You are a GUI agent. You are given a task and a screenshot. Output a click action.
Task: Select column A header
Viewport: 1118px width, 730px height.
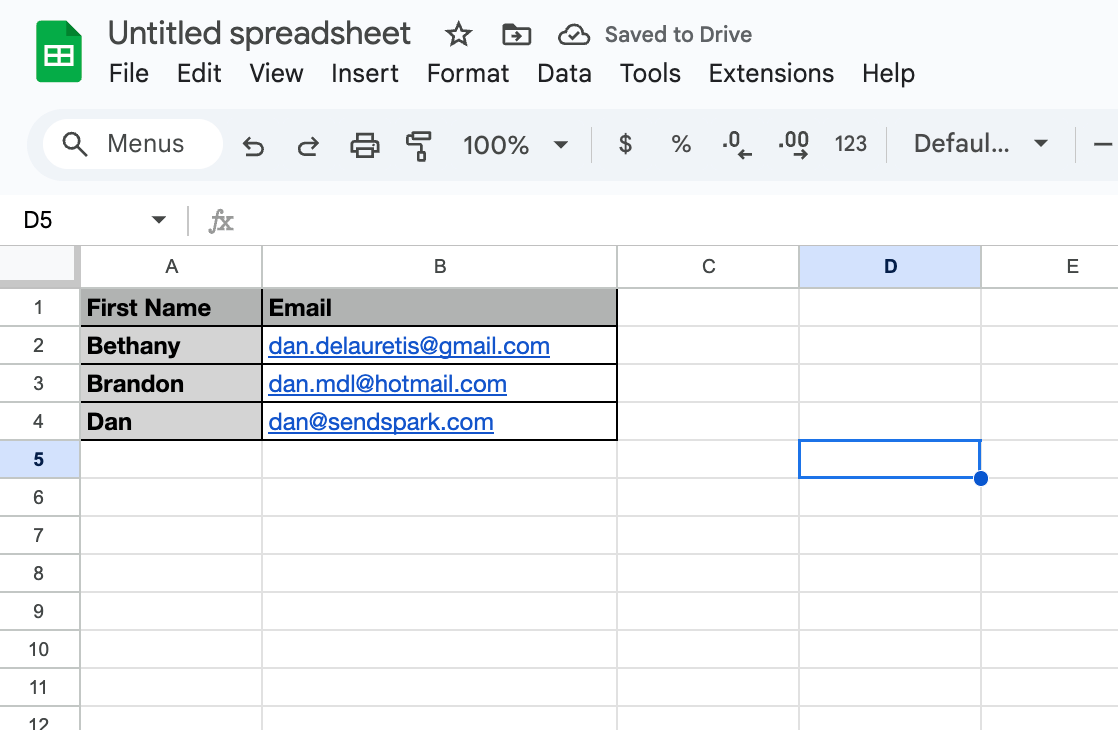[x=171, y=267]
